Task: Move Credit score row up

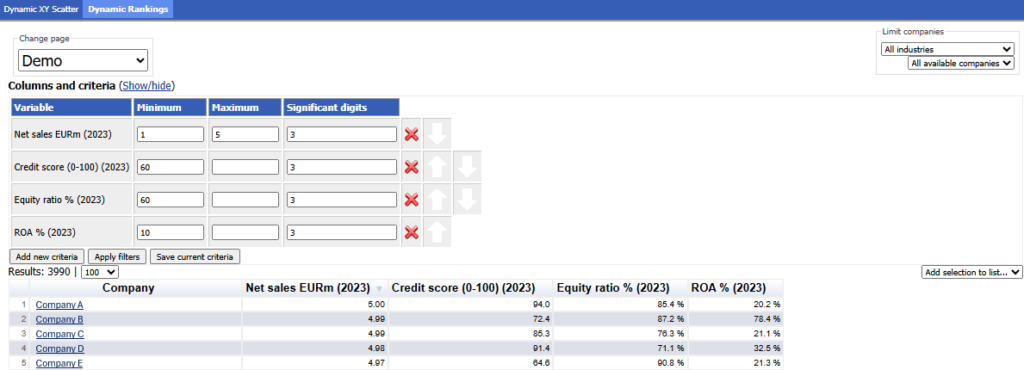Action: pyautogui.click(x=437, y=166)
